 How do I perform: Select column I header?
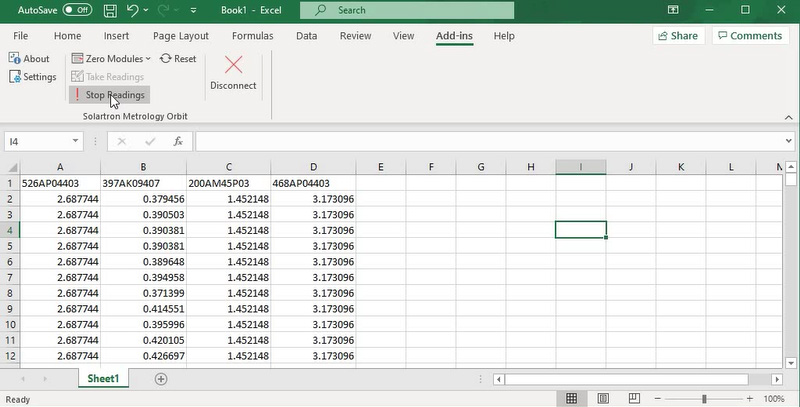point(581,167)
